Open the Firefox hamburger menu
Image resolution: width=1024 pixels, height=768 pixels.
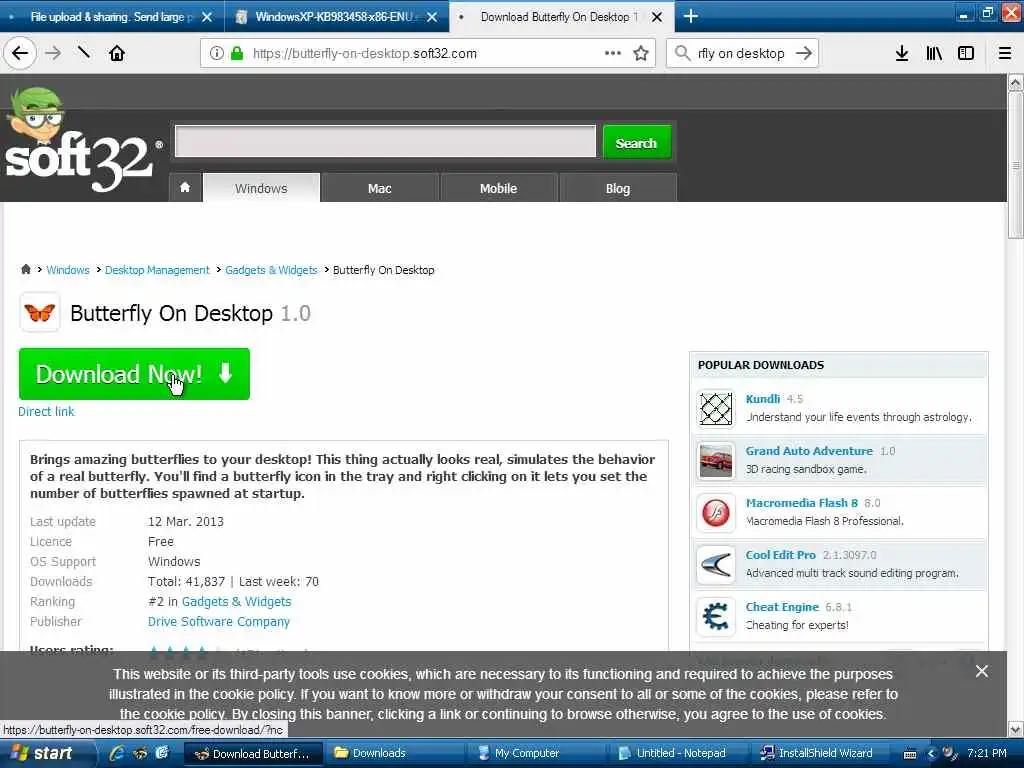pyautogui.click(x=1004, y=53)
